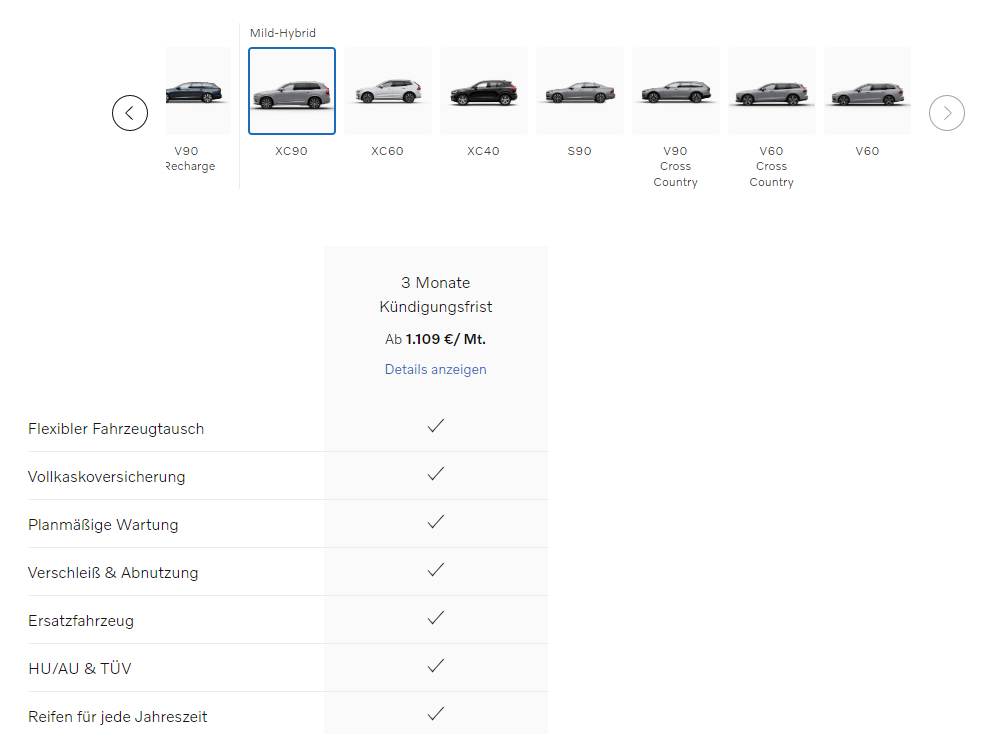Click the S90 model name text
1000x734 pixels.
[x=580, y=151]
